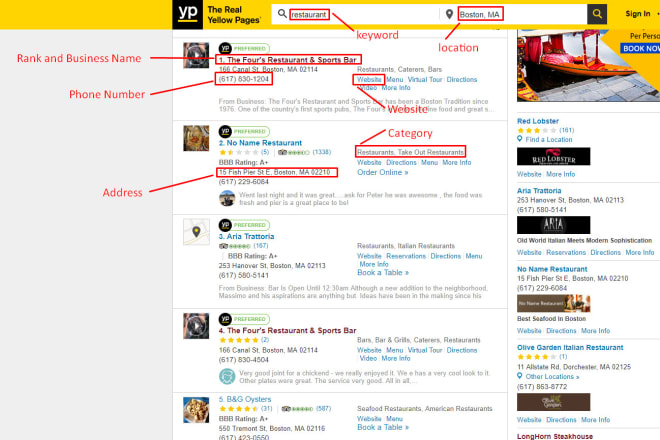Click Book a Table for B&G Oysters
Screen dimensions: 660x440
pos(383,427)
